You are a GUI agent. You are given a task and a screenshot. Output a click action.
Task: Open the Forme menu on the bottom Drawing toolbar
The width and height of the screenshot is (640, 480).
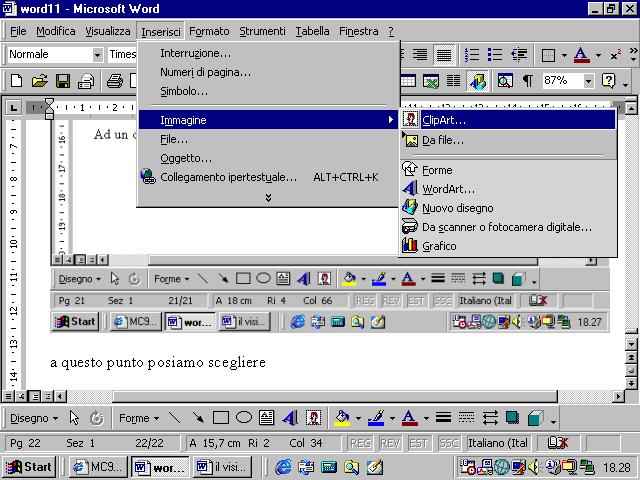139,418
